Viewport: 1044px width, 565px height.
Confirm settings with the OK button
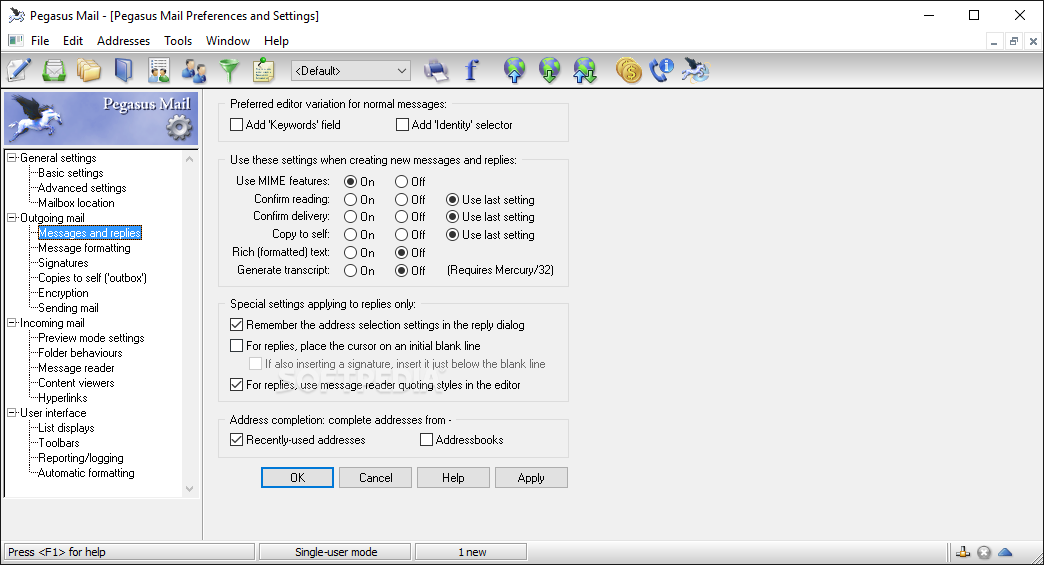pos(297,477)
